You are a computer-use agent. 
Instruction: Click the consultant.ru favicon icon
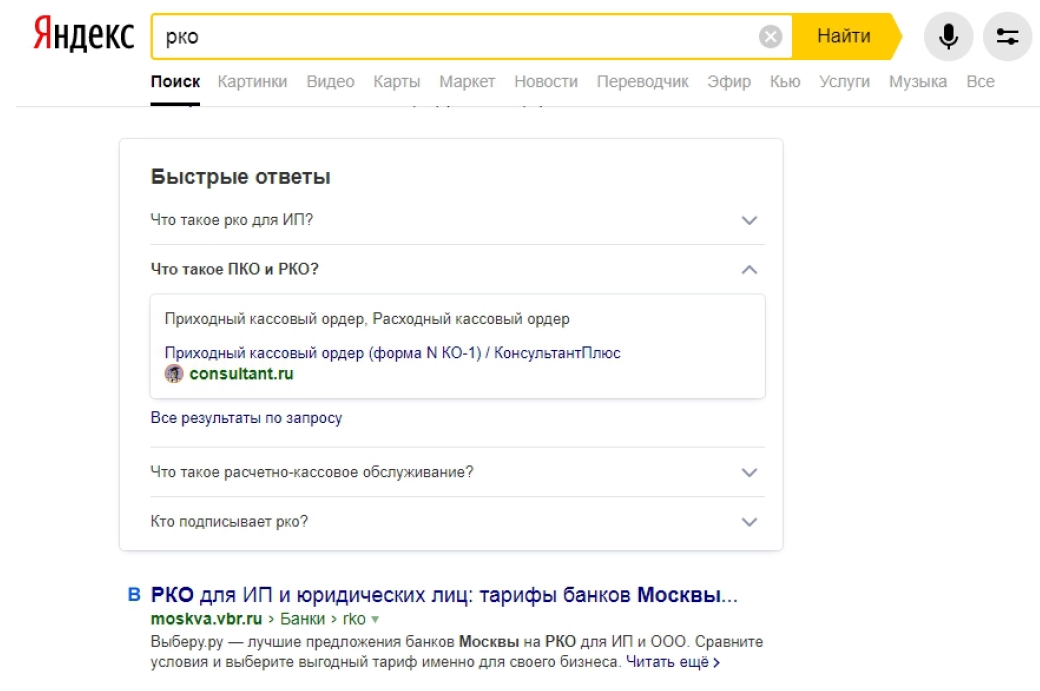tap(174, 374)
